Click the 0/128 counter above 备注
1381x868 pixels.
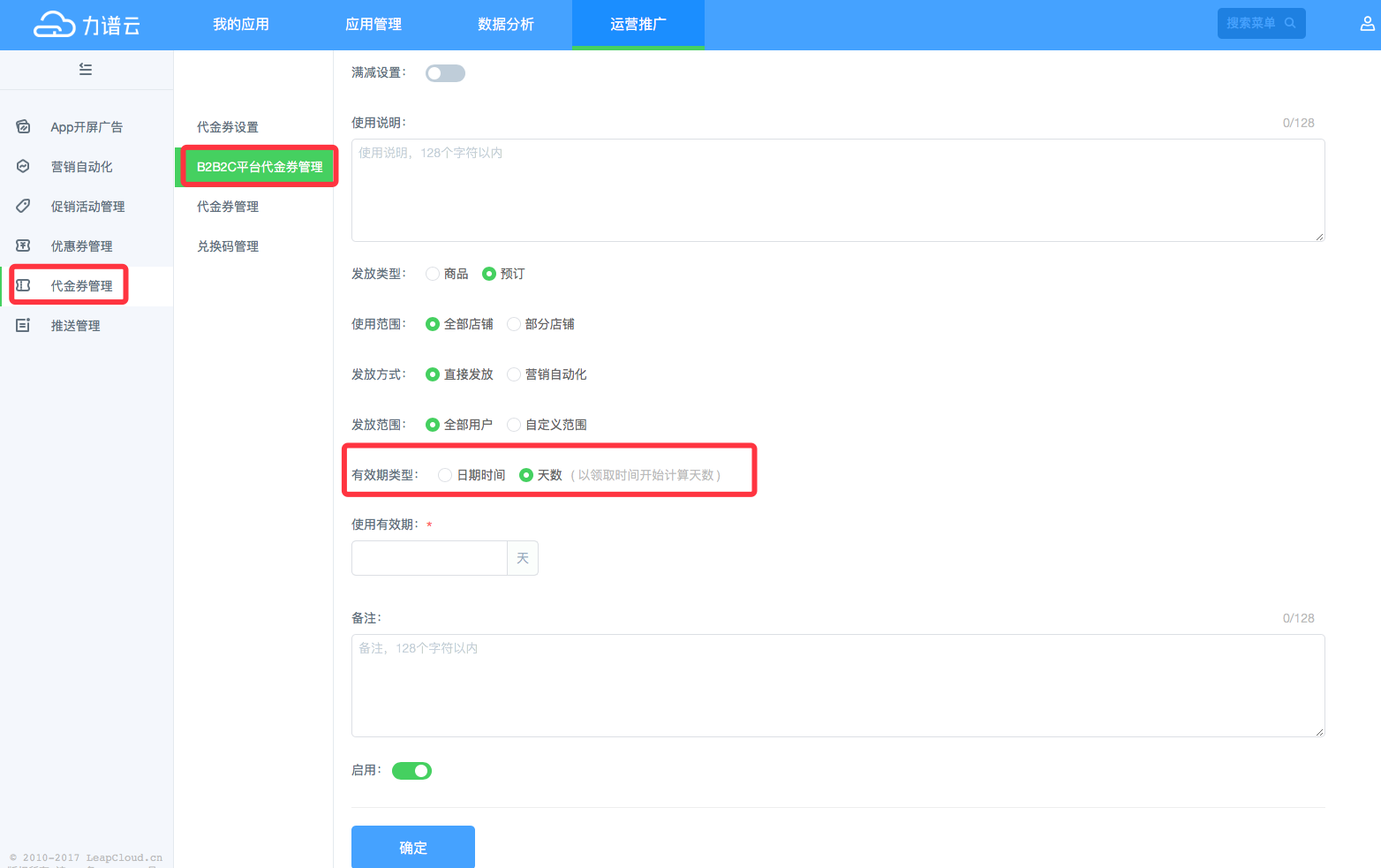coord(1298,618)
